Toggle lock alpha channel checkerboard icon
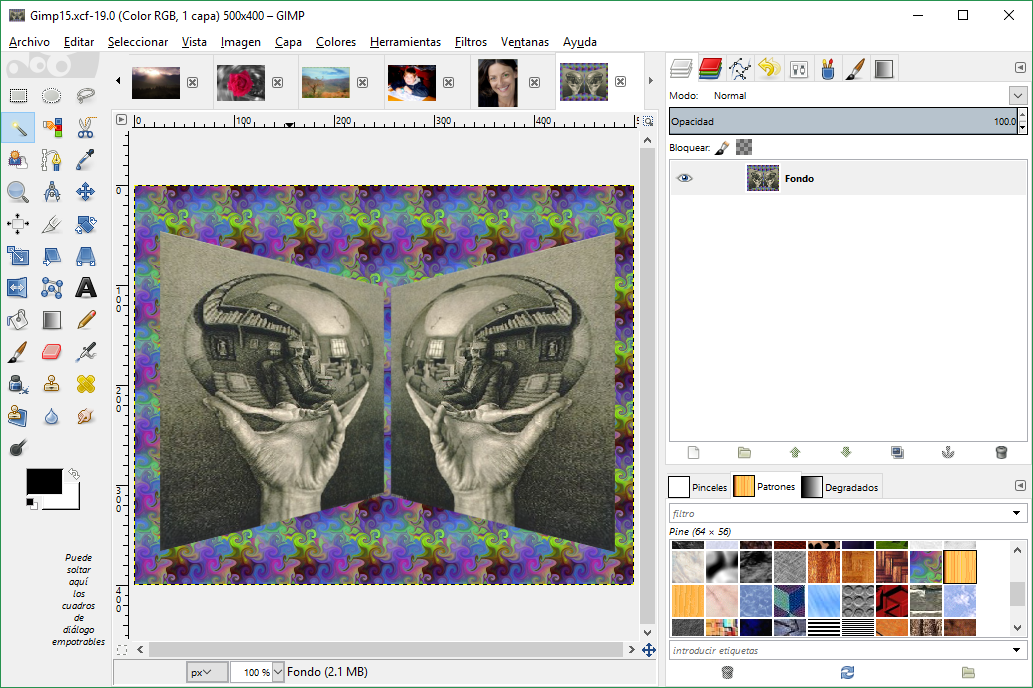This screenshot has height=688, width=1033. coord(744,148)
